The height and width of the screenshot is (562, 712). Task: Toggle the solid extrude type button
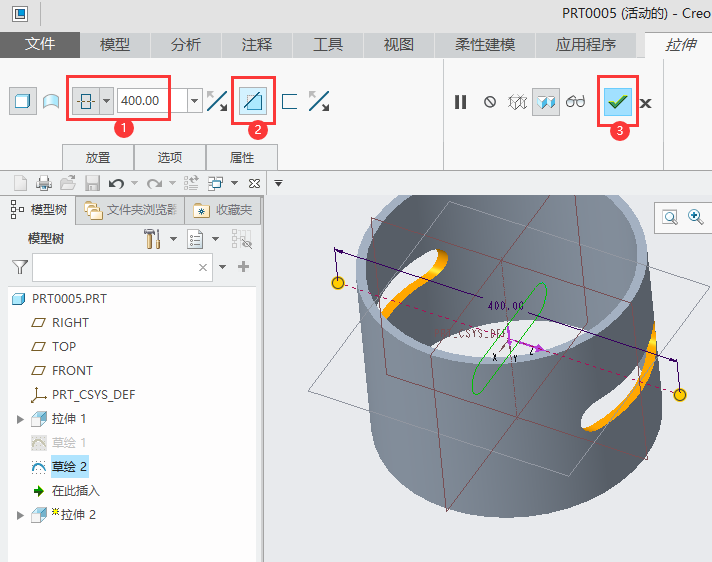21,101
